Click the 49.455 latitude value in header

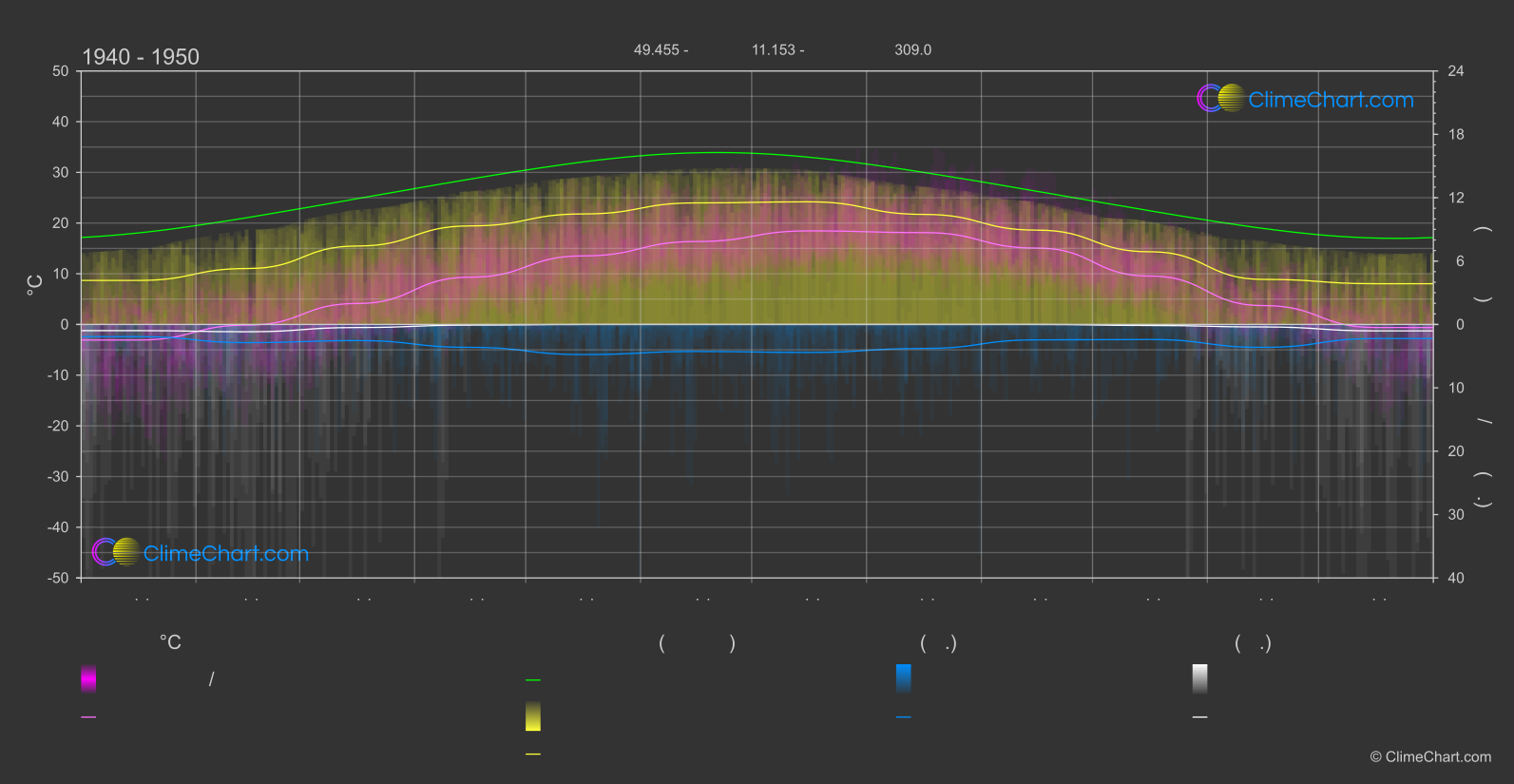tap(656, 49)
